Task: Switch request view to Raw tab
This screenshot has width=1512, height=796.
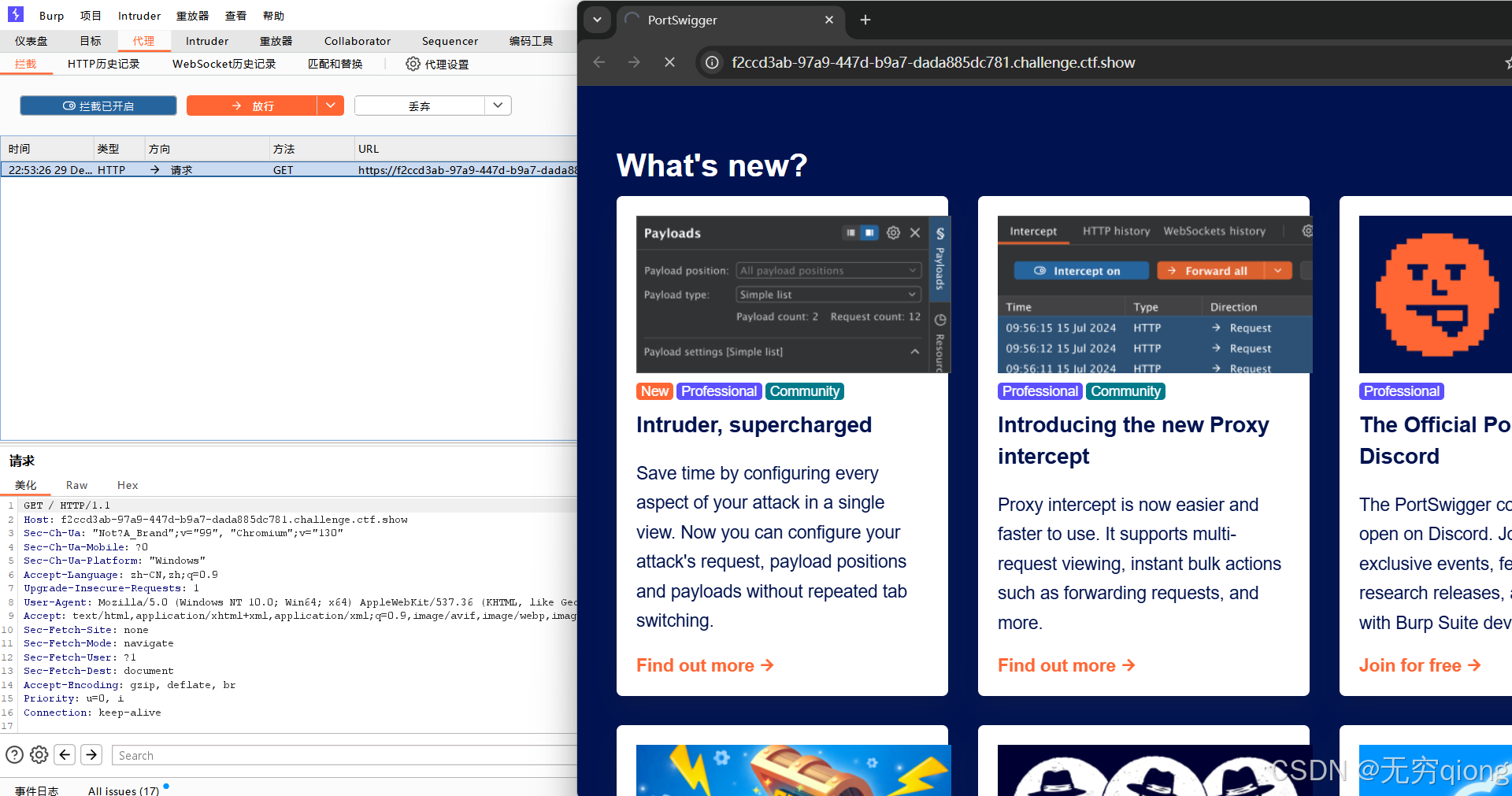Action: click(76, 485)
